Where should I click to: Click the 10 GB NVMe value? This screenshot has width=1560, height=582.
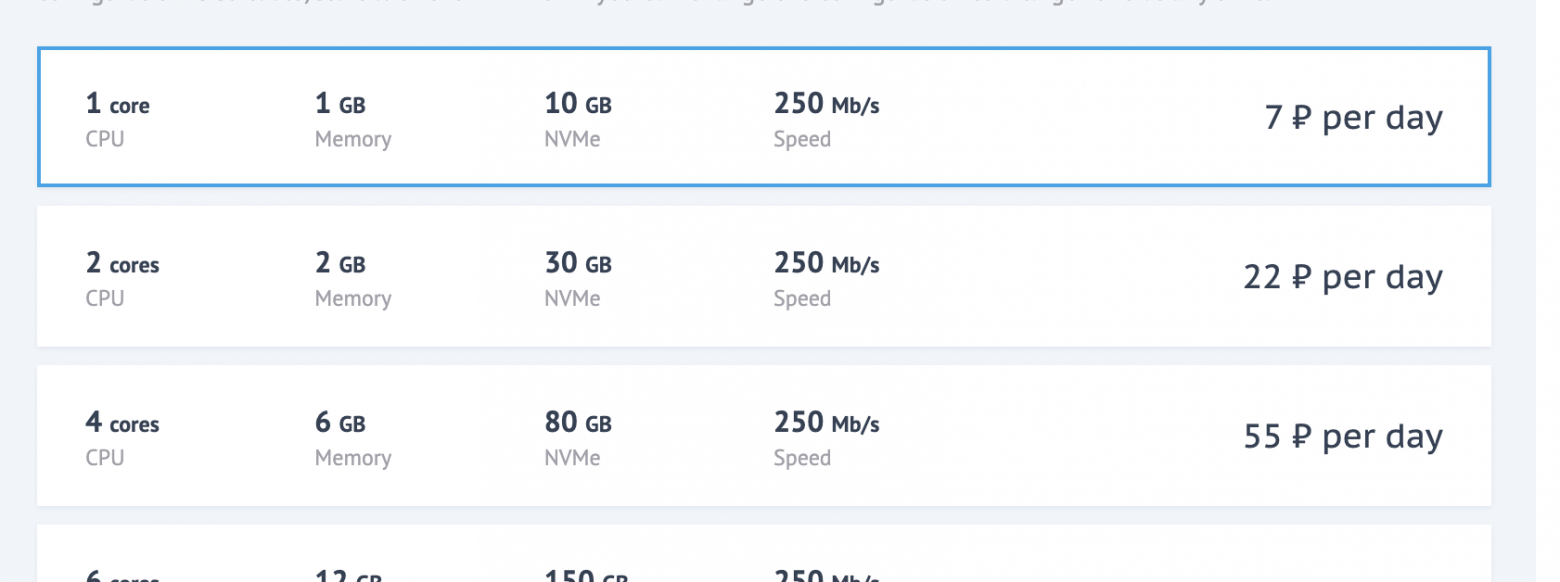tap(577, 104)
